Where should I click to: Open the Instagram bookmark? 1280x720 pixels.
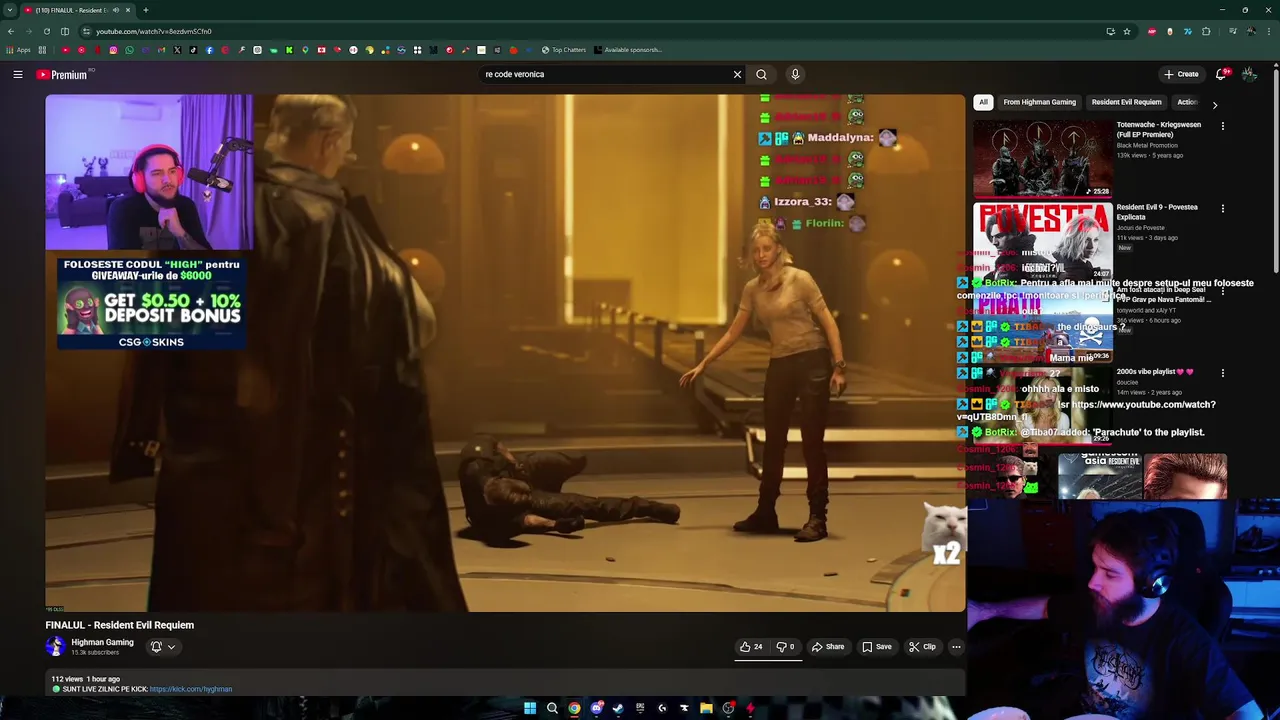click(x=113, y=50)
